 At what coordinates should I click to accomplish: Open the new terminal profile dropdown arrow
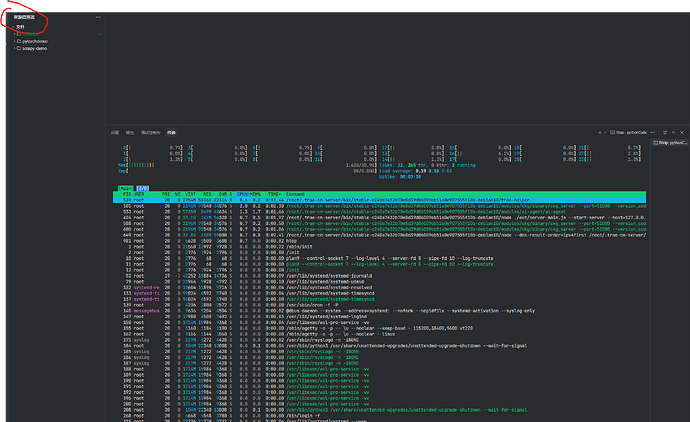coord(605,132)
